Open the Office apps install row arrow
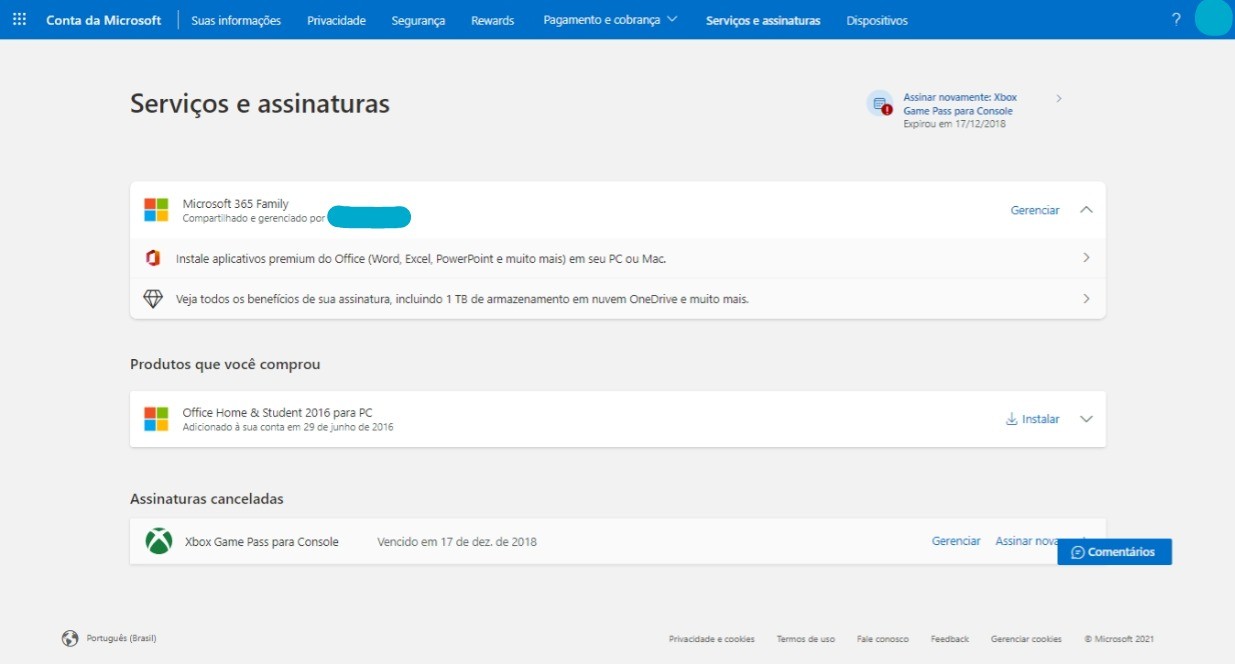The width and height of the screenshot is (1235, 664). click(x=1087, y=258)
